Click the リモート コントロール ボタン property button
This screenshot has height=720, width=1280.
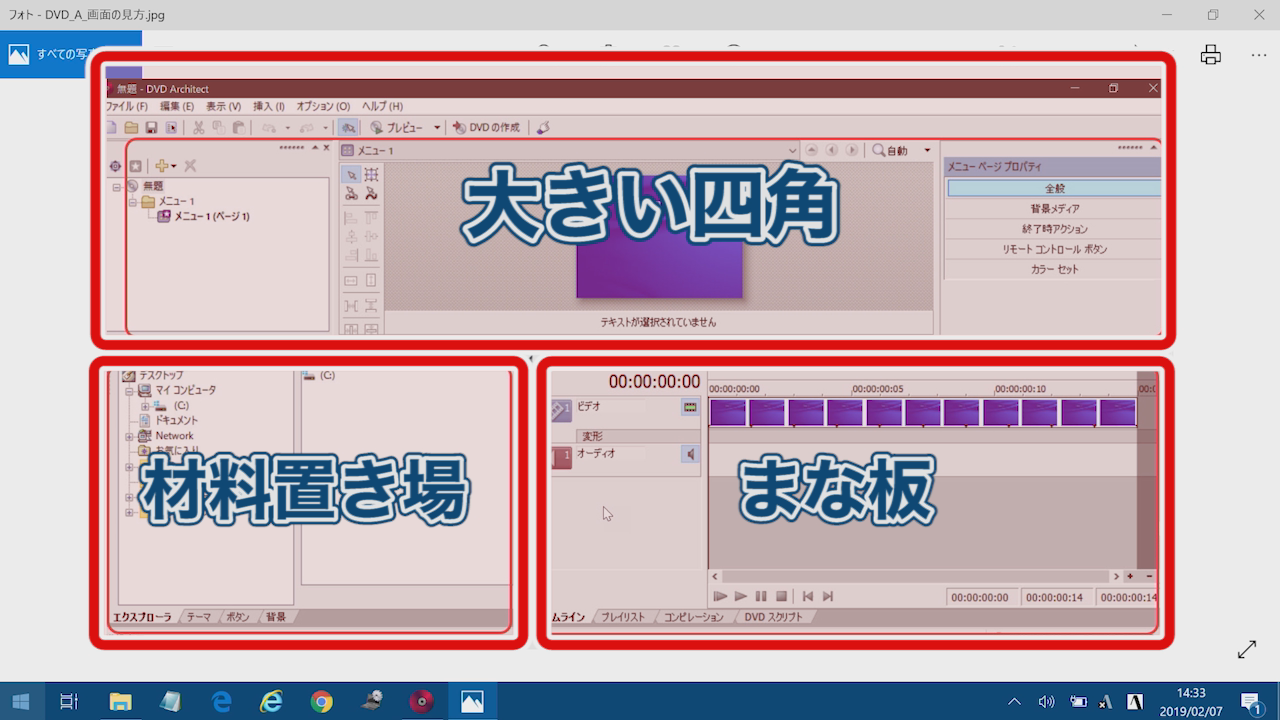(1054, 249)
